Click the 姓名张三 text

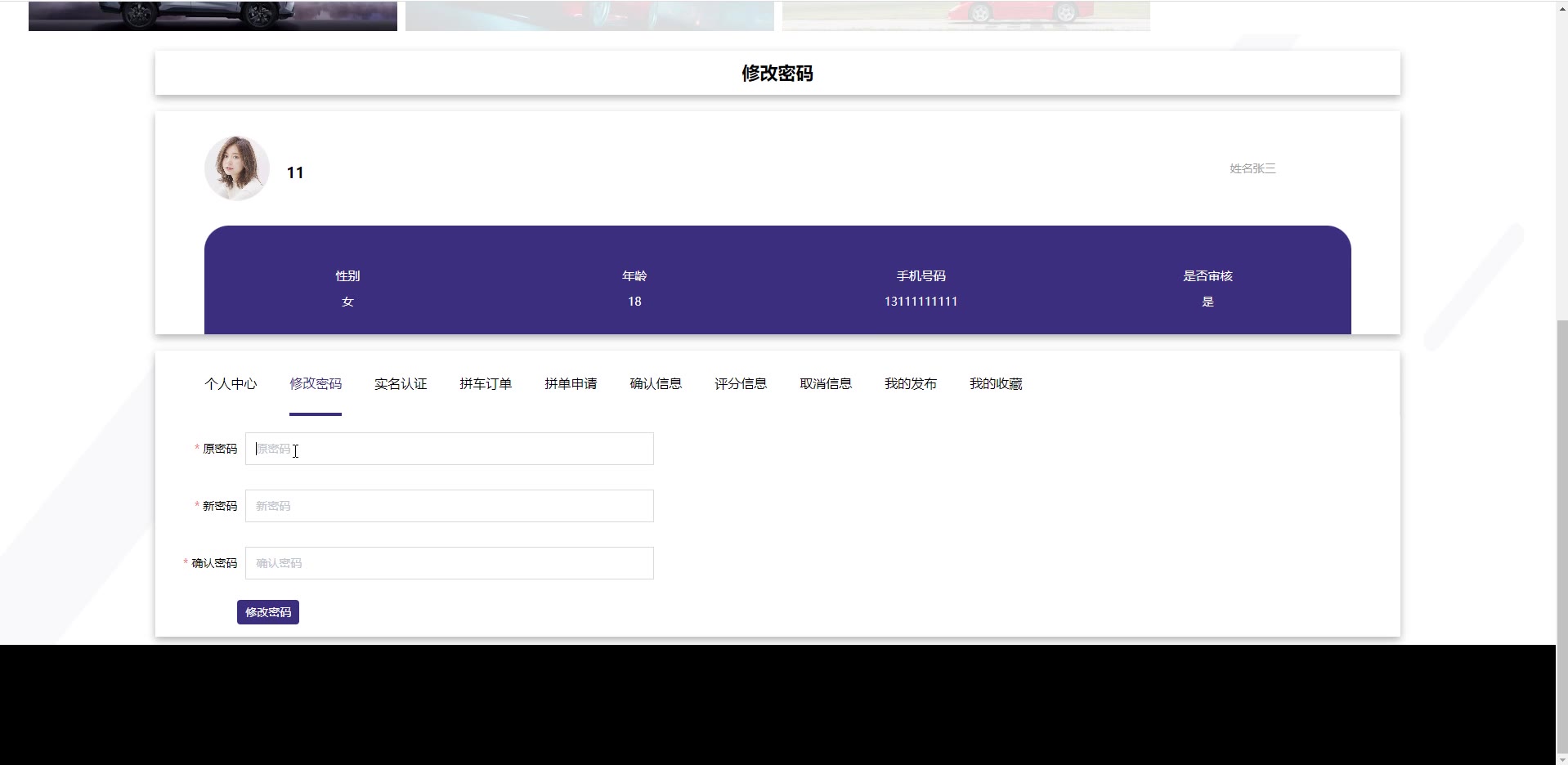pyautogui.click(x=1252, y=168)
